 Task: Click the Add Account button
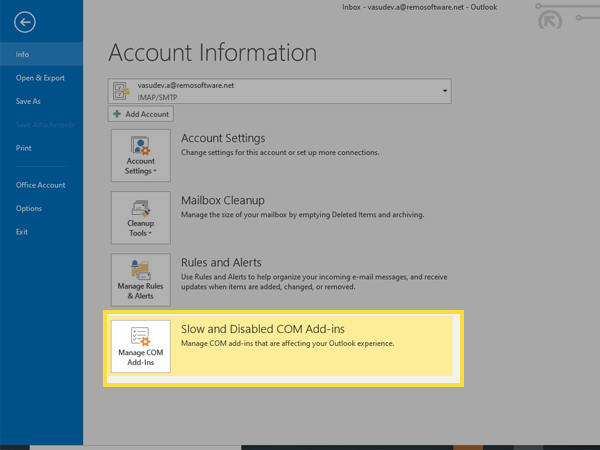click(x=140, y=114)
